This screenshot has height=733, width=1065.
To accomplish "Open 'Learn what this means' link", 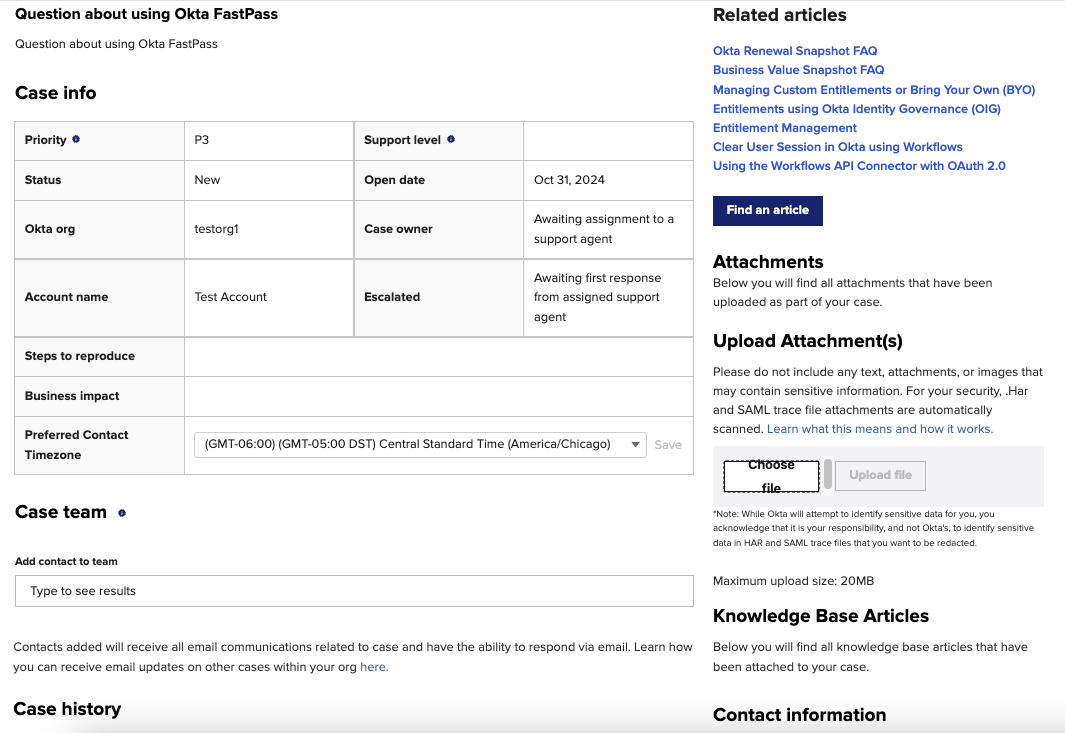I will 879,429.
